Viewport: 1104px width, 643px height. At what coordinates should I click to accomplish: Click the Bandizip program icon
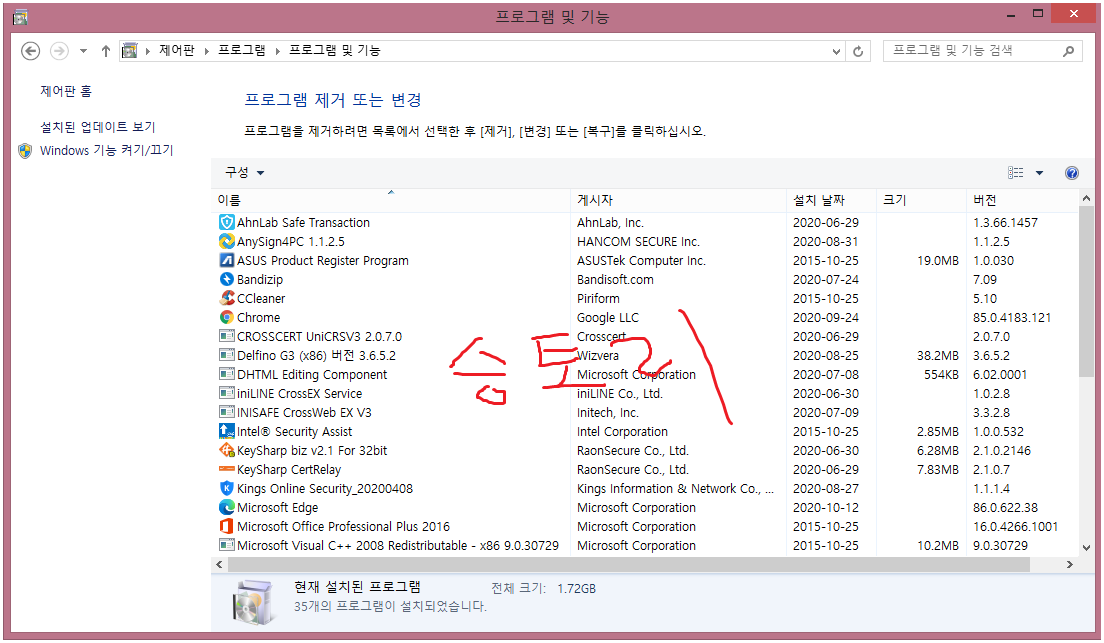pyautogui.click(x=227, y=280)
